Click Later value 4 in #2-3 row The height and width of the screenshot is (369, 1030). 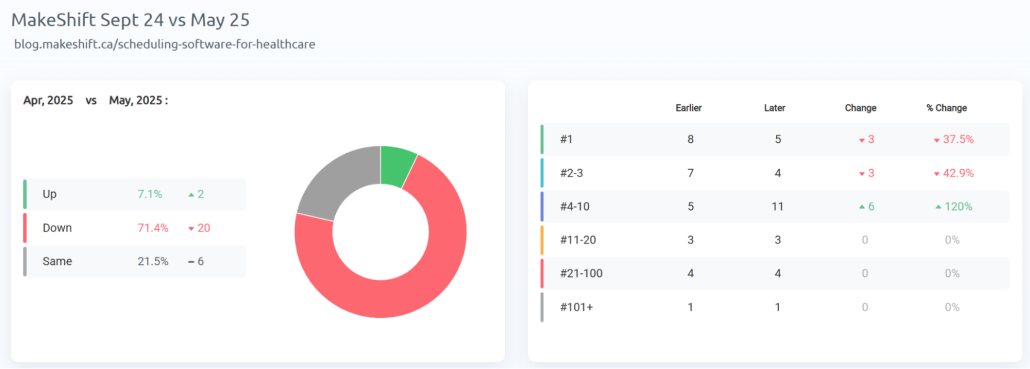(778, 173)
